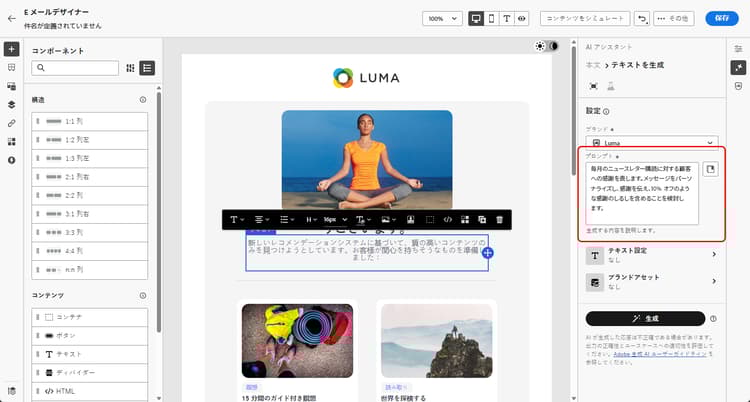Open brand shield icon in right rail

click(739, 86)
